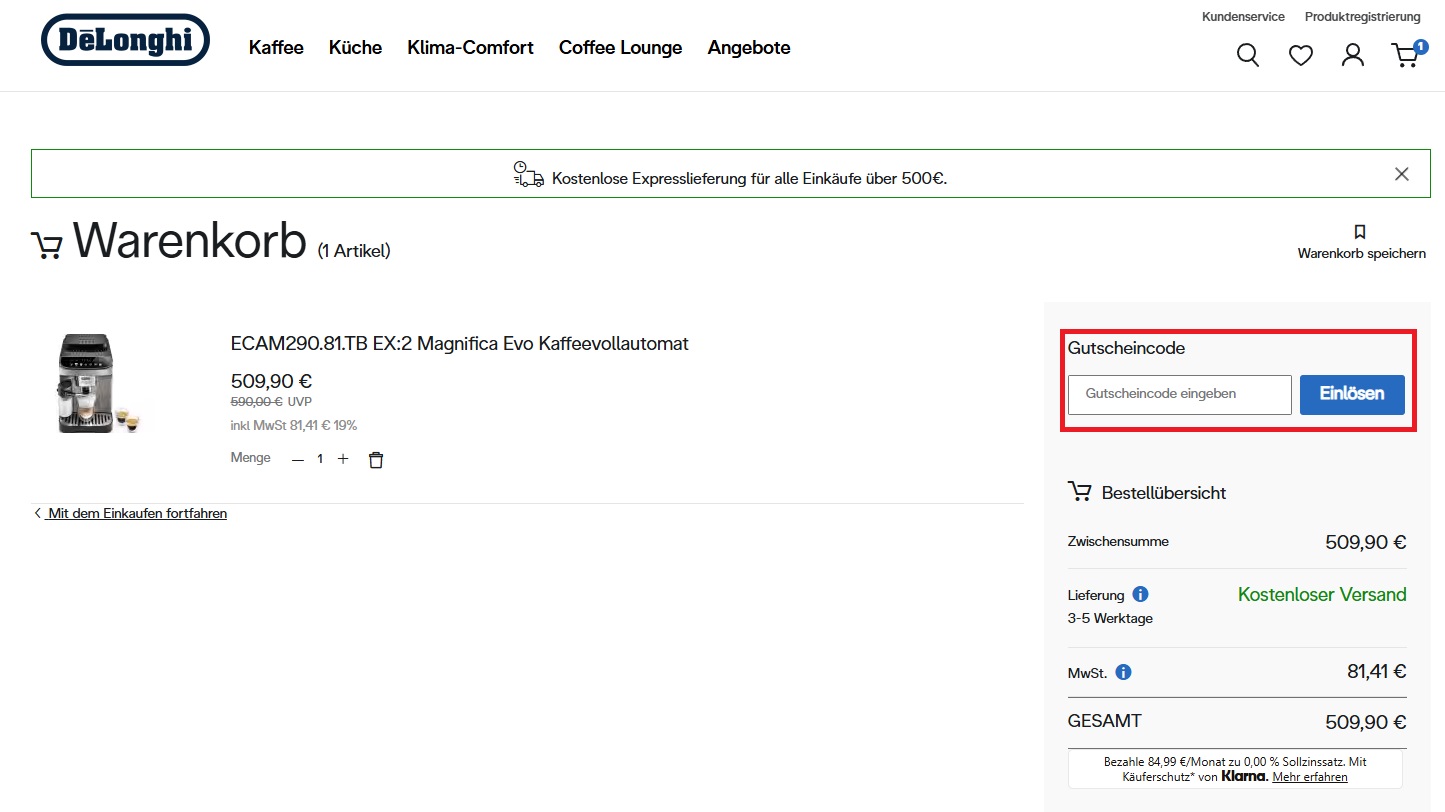Click the GESAMT label
The image size is (1445, 812).
tap(1105, 721)
